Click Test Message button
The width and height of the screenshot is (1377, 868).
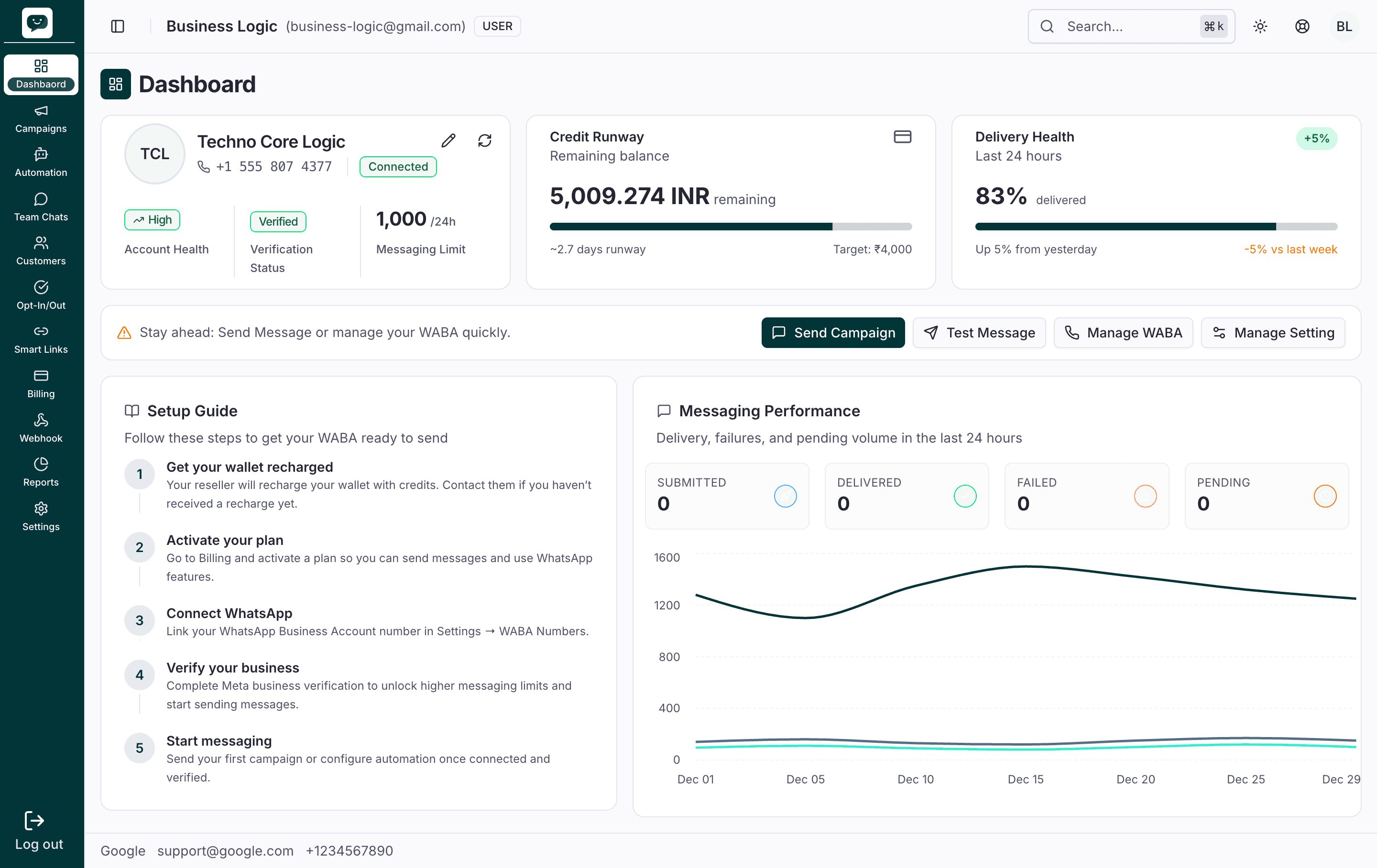979,333
